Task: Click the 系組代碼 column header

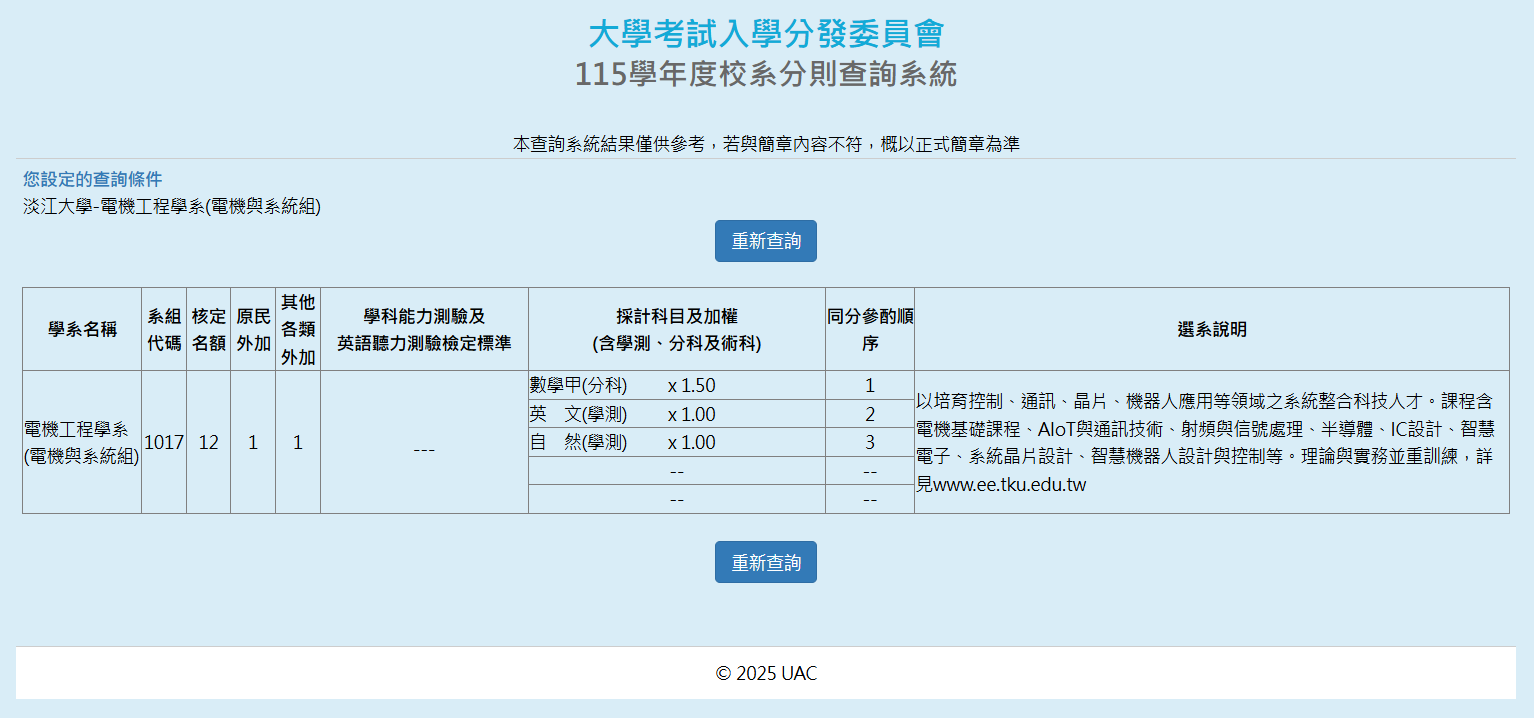Action: [164, 329]
